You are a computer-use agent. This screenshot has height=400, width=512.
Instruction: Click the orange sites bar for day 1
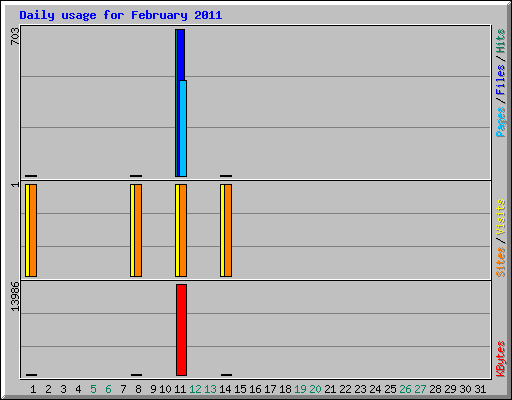click(33, 230)
